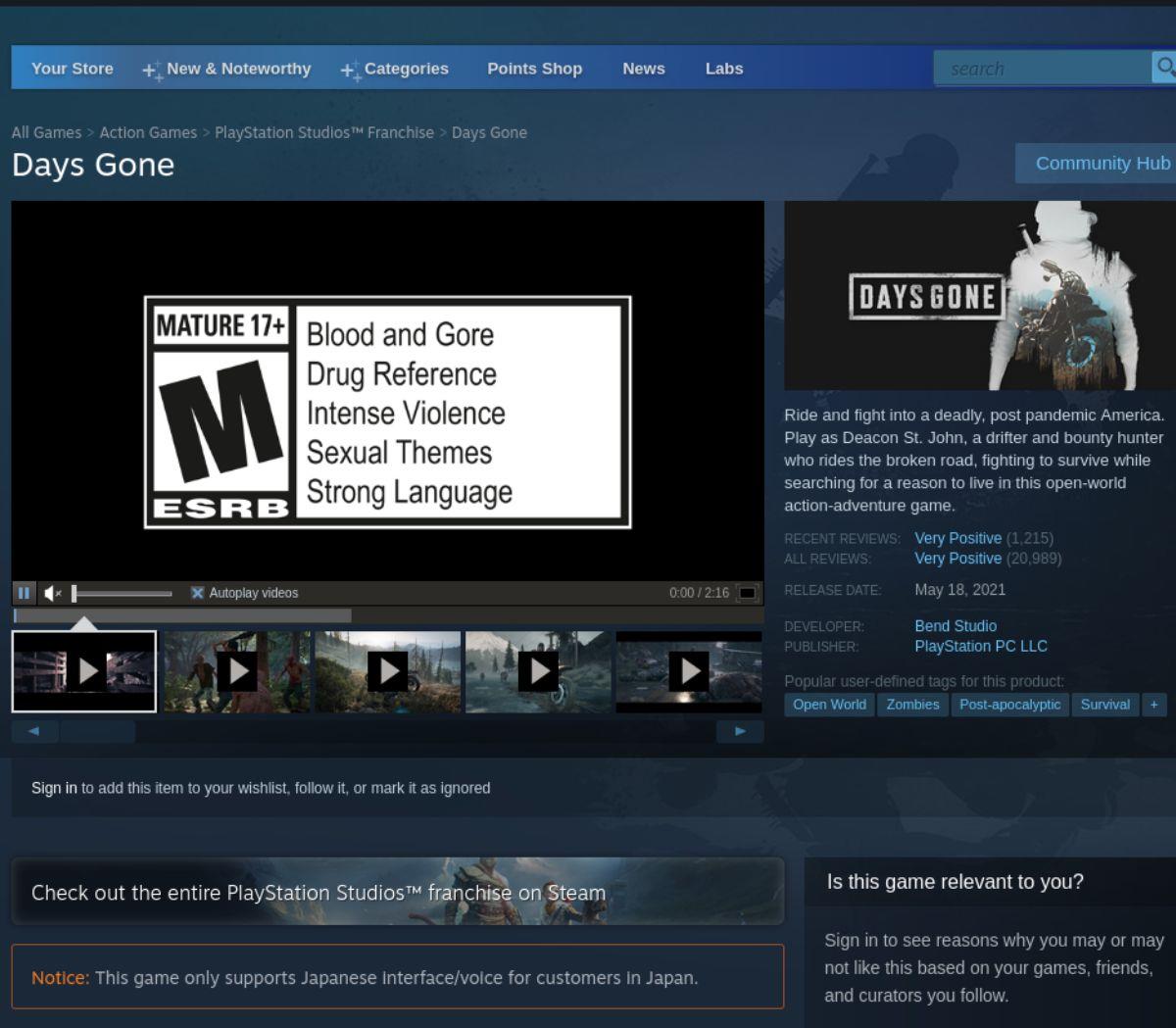The height and width of the screenshot is (1028, 1176).
Task: Click the play icon on the mountain scene thumbnail
Action: coord(537,670)
